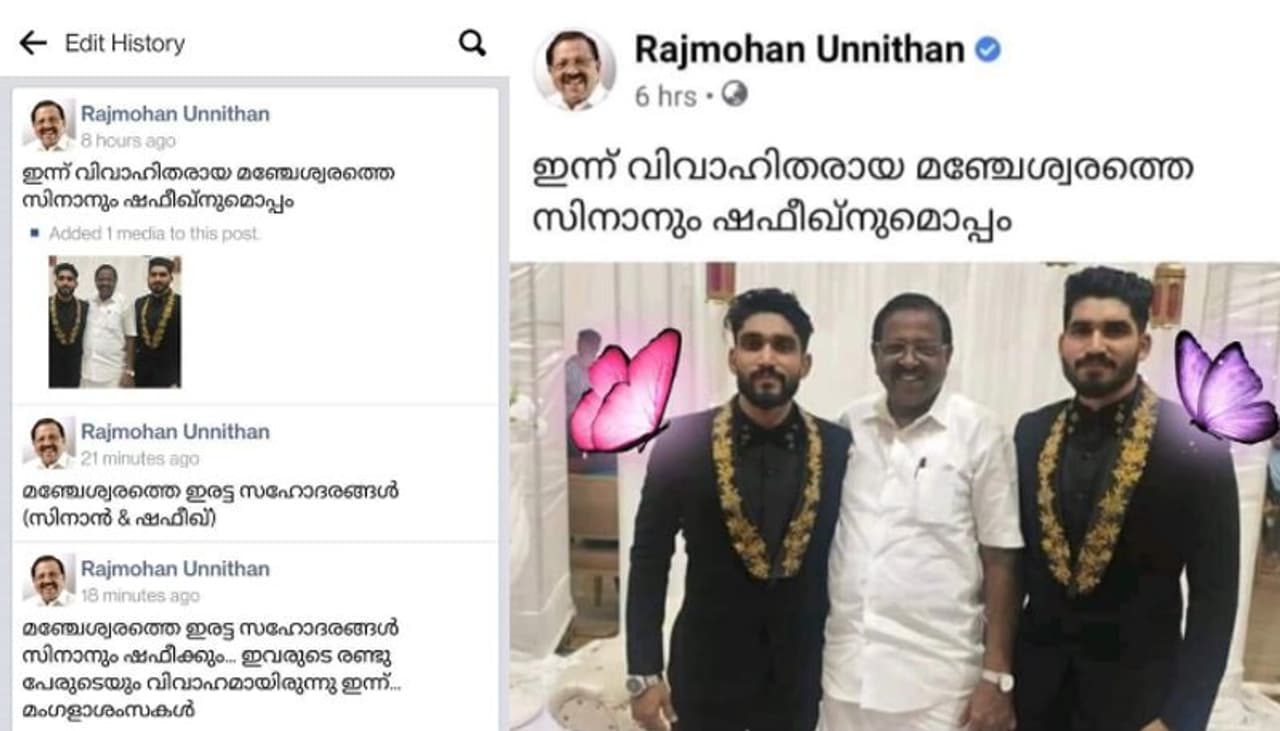Tap the avatar on the 18 minutes ago entry

48,580
